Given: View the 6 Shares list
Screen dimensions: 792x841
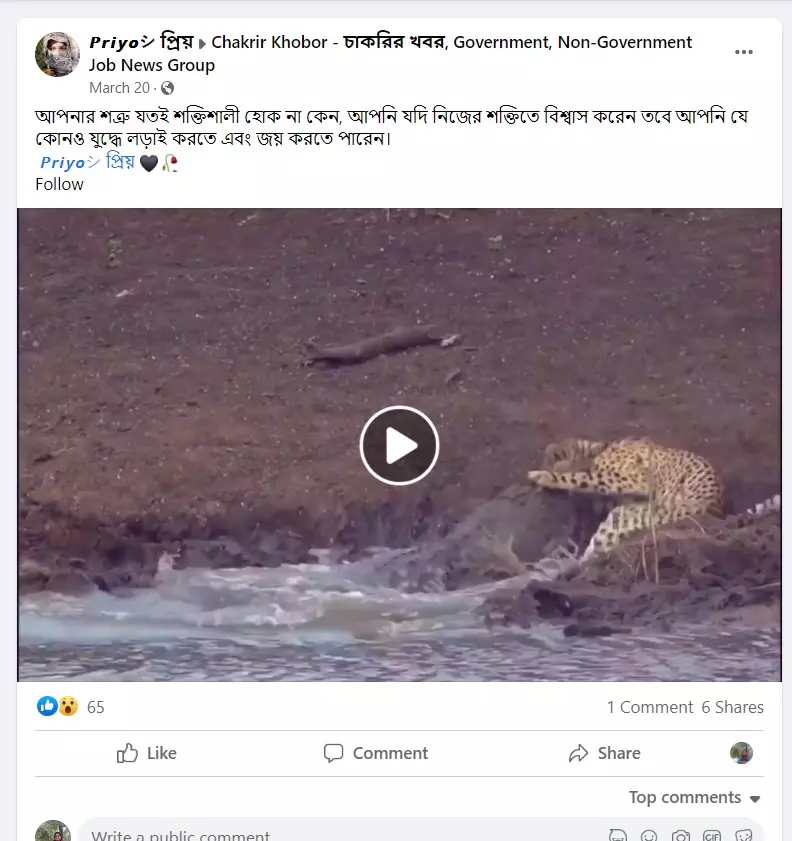Looking at the screenshot, I should 732,707.
